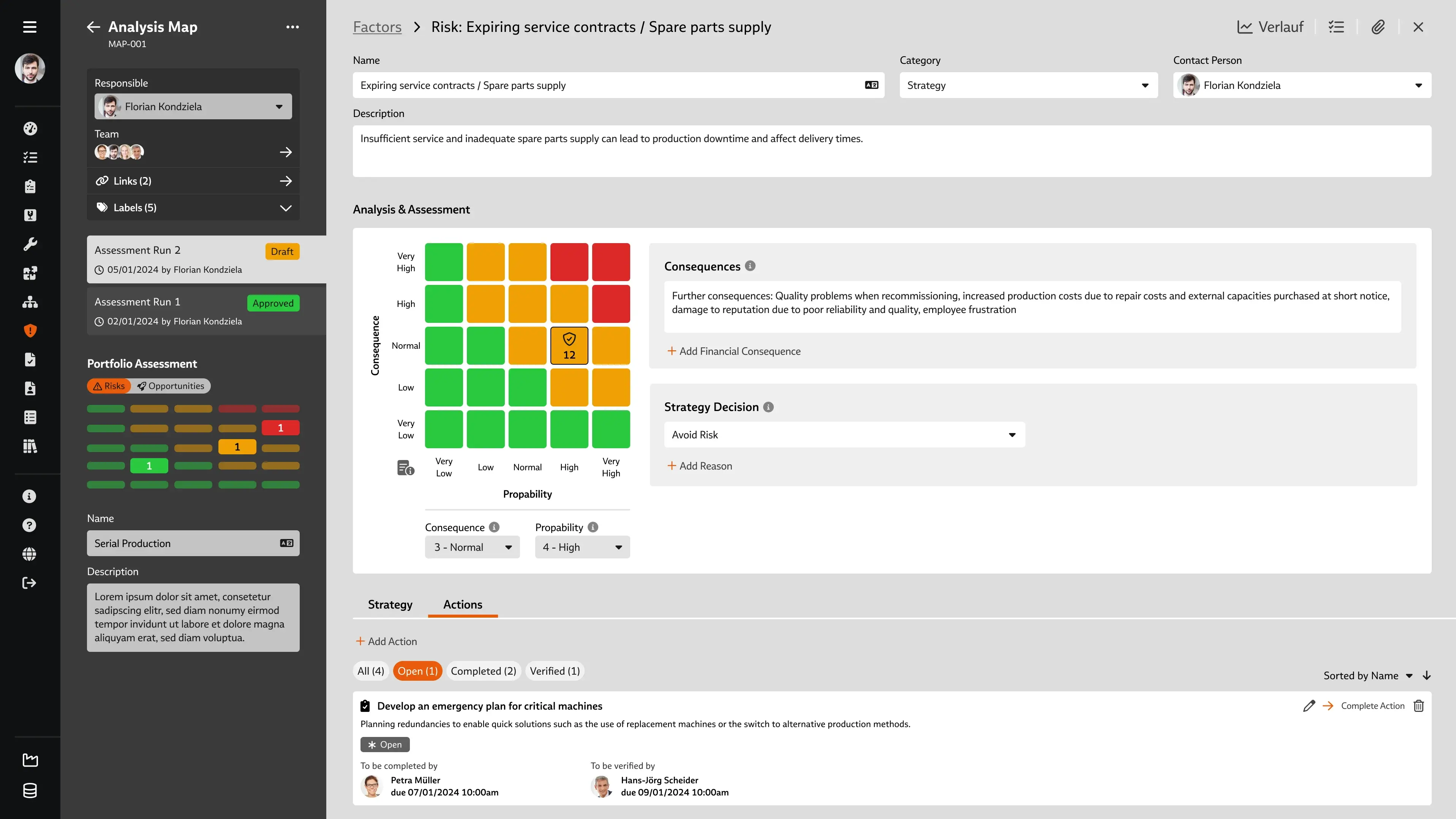1456x819 pixels.
Task: Click the labels tag icon in left sidebar
Action: pyautogui.click(x=102, y=207)
